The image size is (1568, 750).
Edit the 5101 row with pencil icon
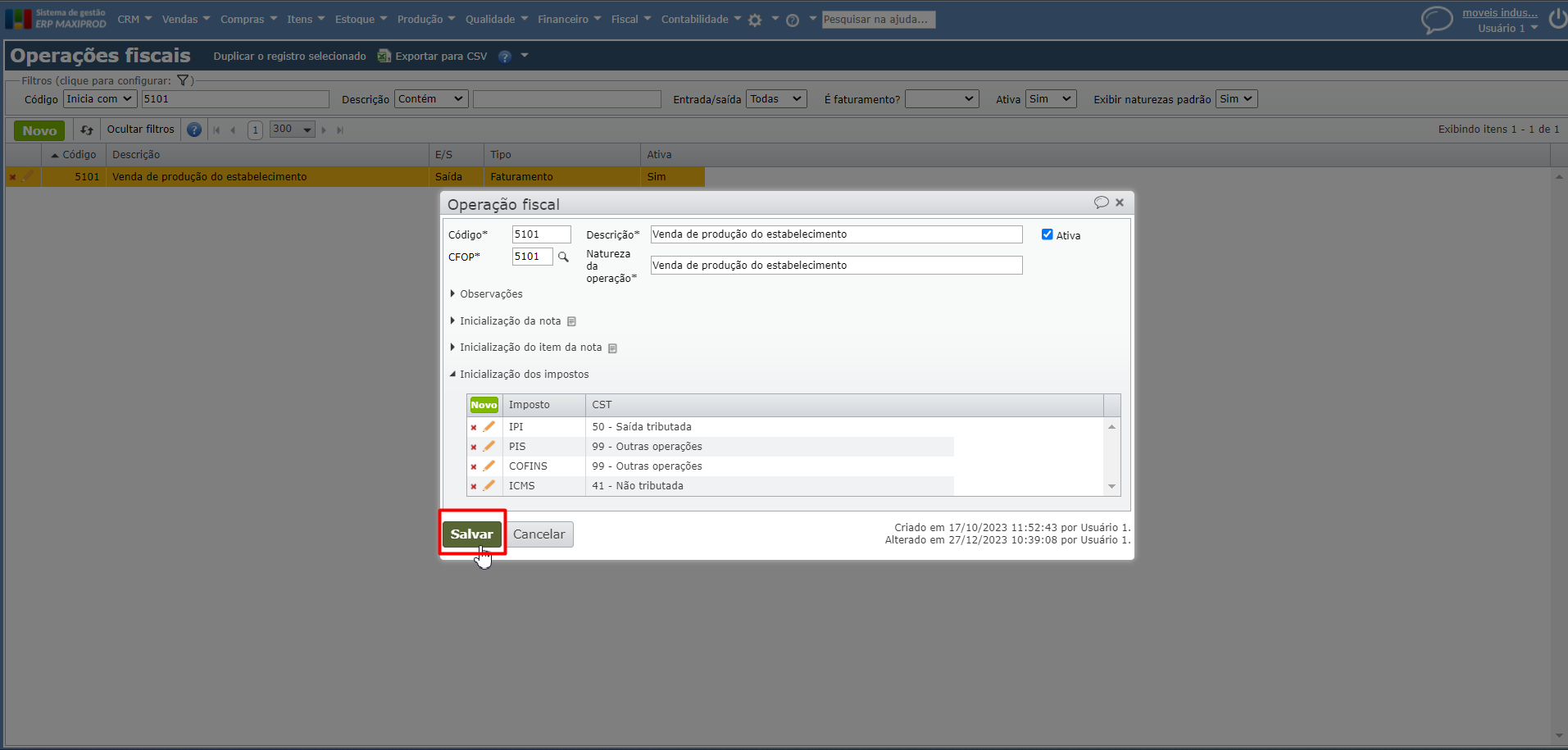click(x=28, y=176)
